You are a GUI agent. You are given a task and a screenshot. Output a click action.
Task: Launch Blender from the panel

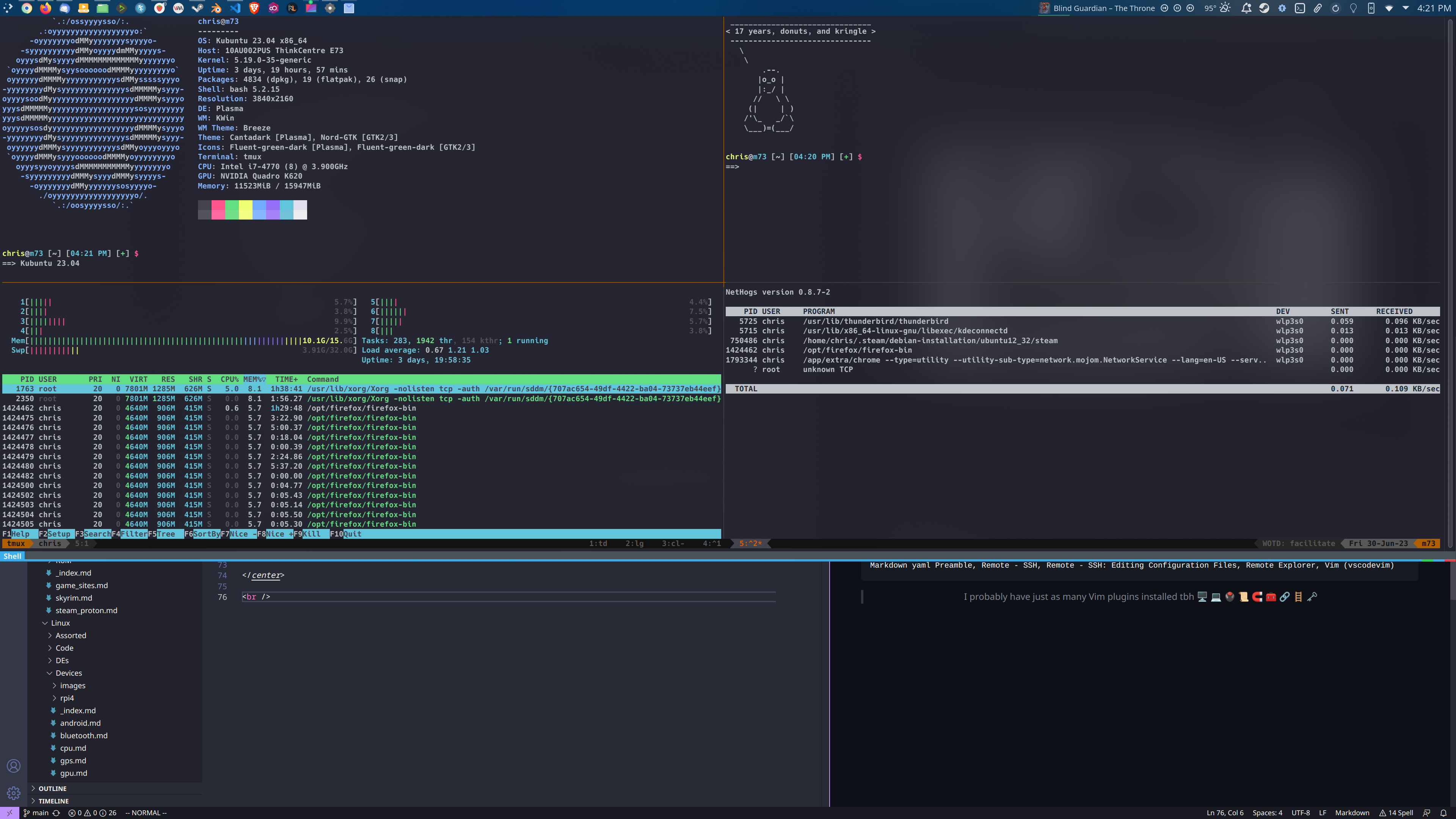(216, 8)
